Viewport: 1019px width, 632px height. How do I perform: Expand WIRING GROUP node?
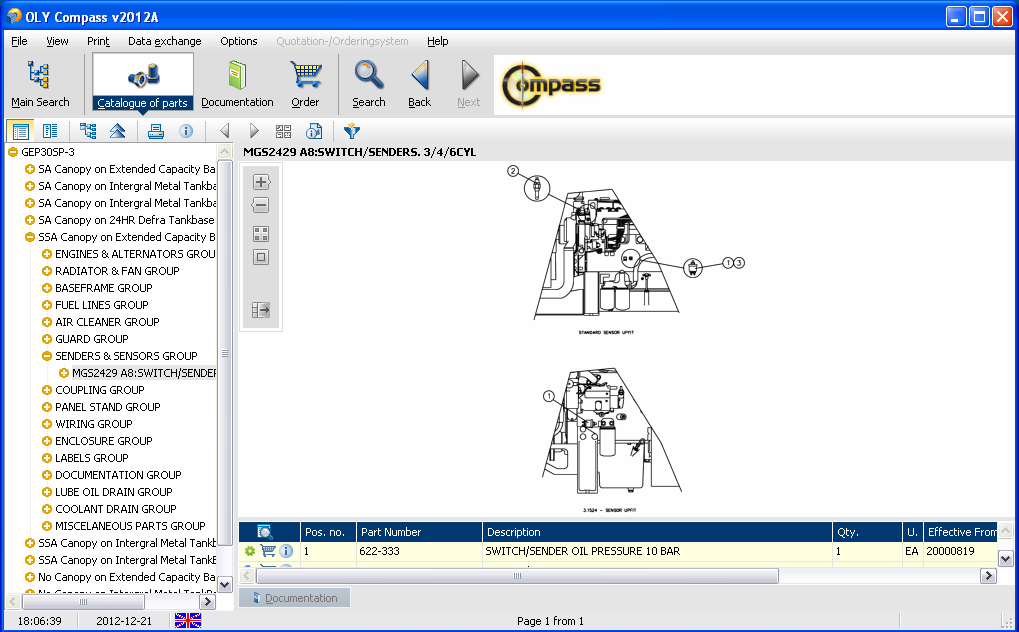pyautogui.click(x=46, y=424)
